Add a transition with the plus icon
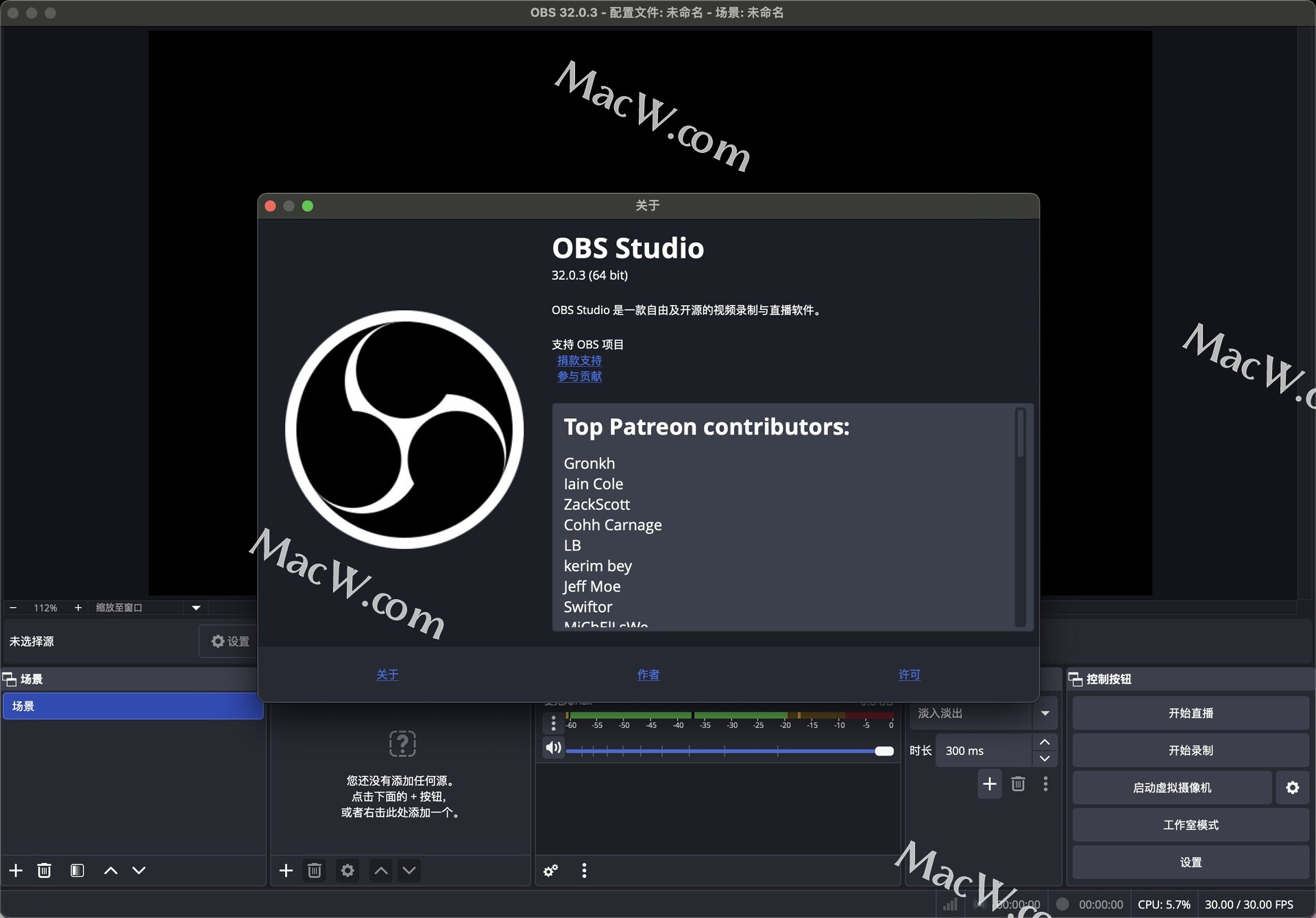The height and width of the screenshot is (918, 1316). 989,784
